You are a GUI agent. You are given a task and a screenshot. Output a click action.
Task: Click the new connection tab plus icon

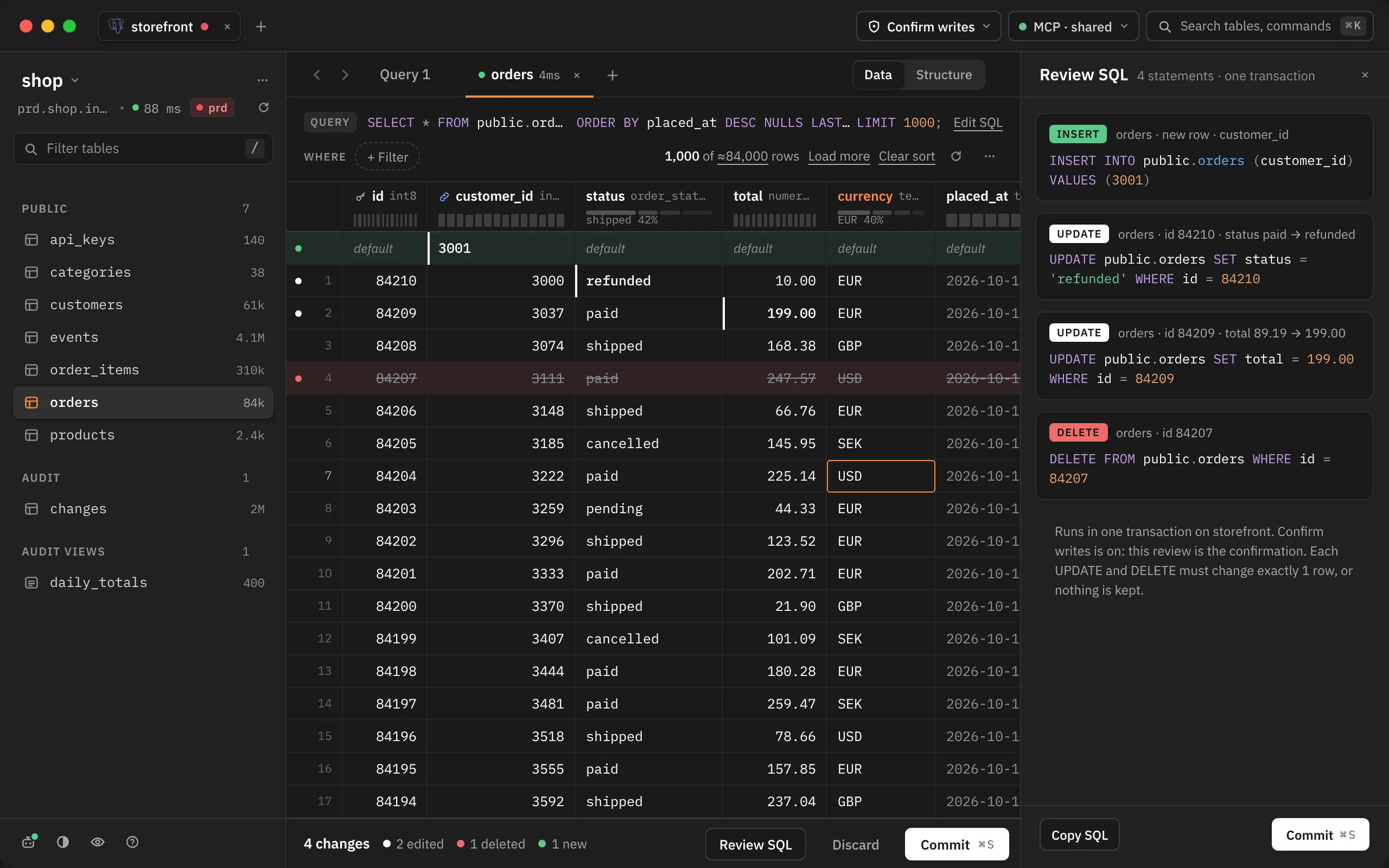260,27
